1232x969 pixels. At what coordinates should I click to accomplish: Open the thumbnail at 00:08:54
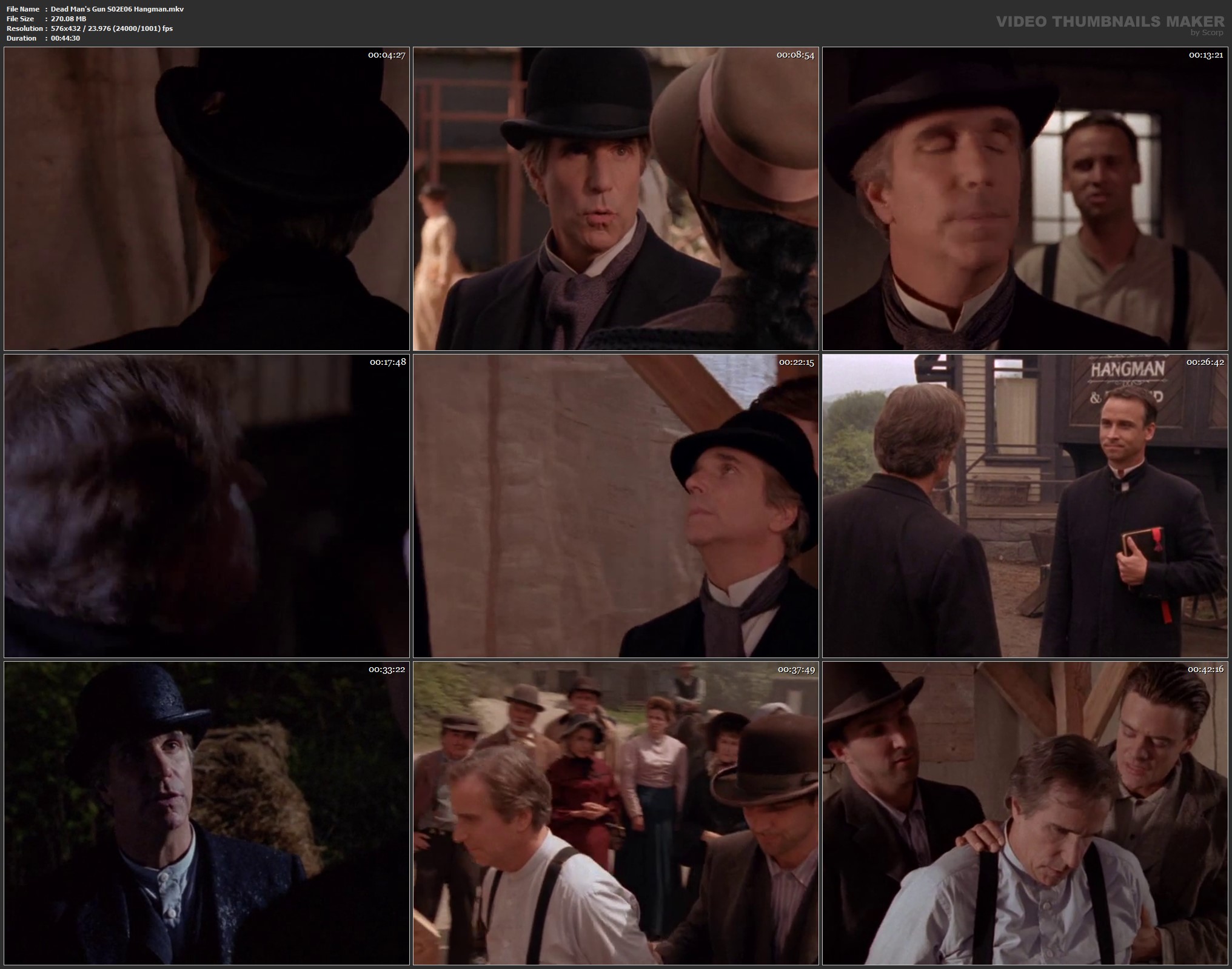pos(615,199)
